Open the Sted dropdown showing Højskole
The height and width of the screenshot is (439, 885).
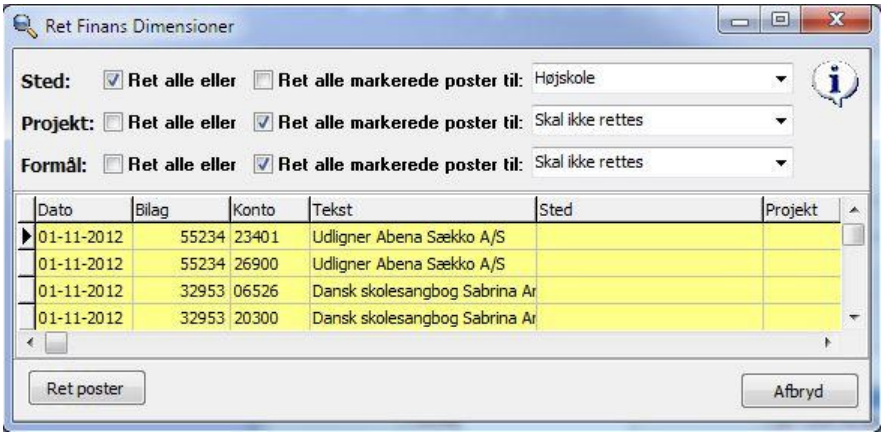[x=662, y=79]
